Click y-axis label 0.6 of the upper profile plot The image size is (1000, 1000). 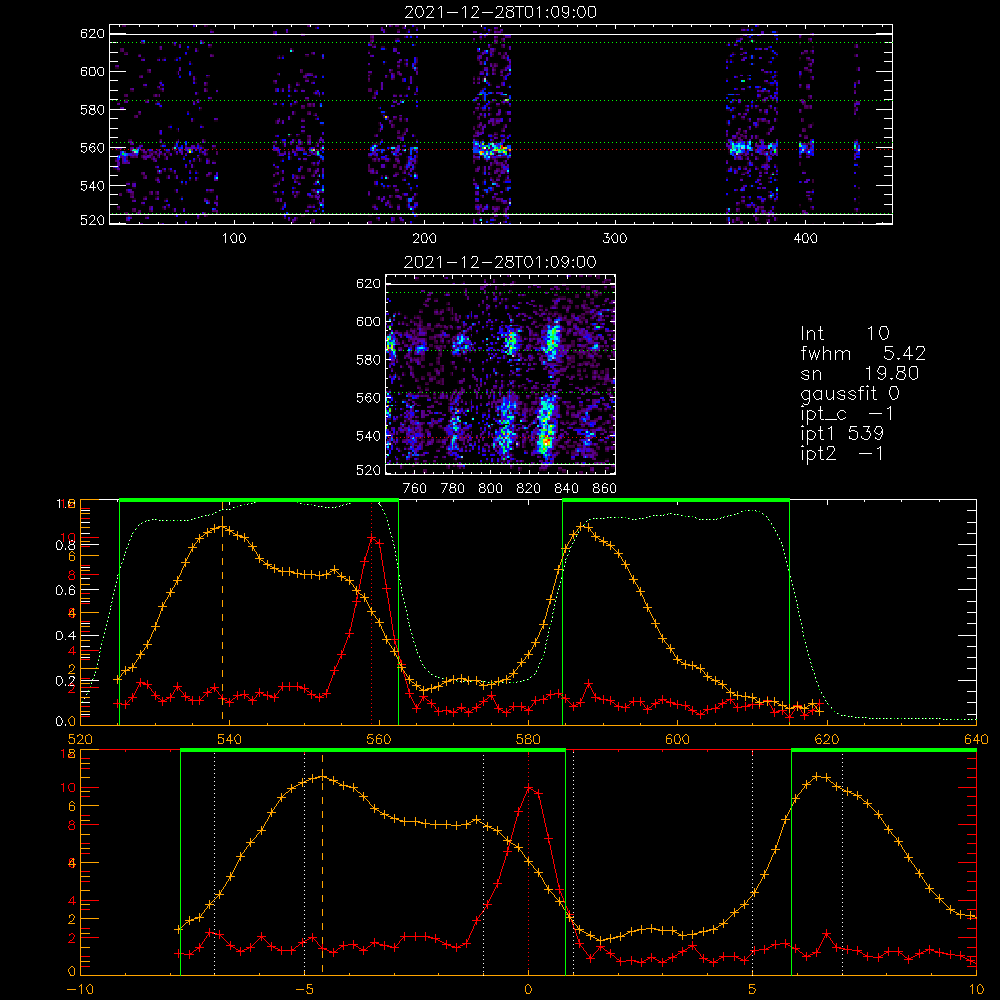tap(65, 590)
